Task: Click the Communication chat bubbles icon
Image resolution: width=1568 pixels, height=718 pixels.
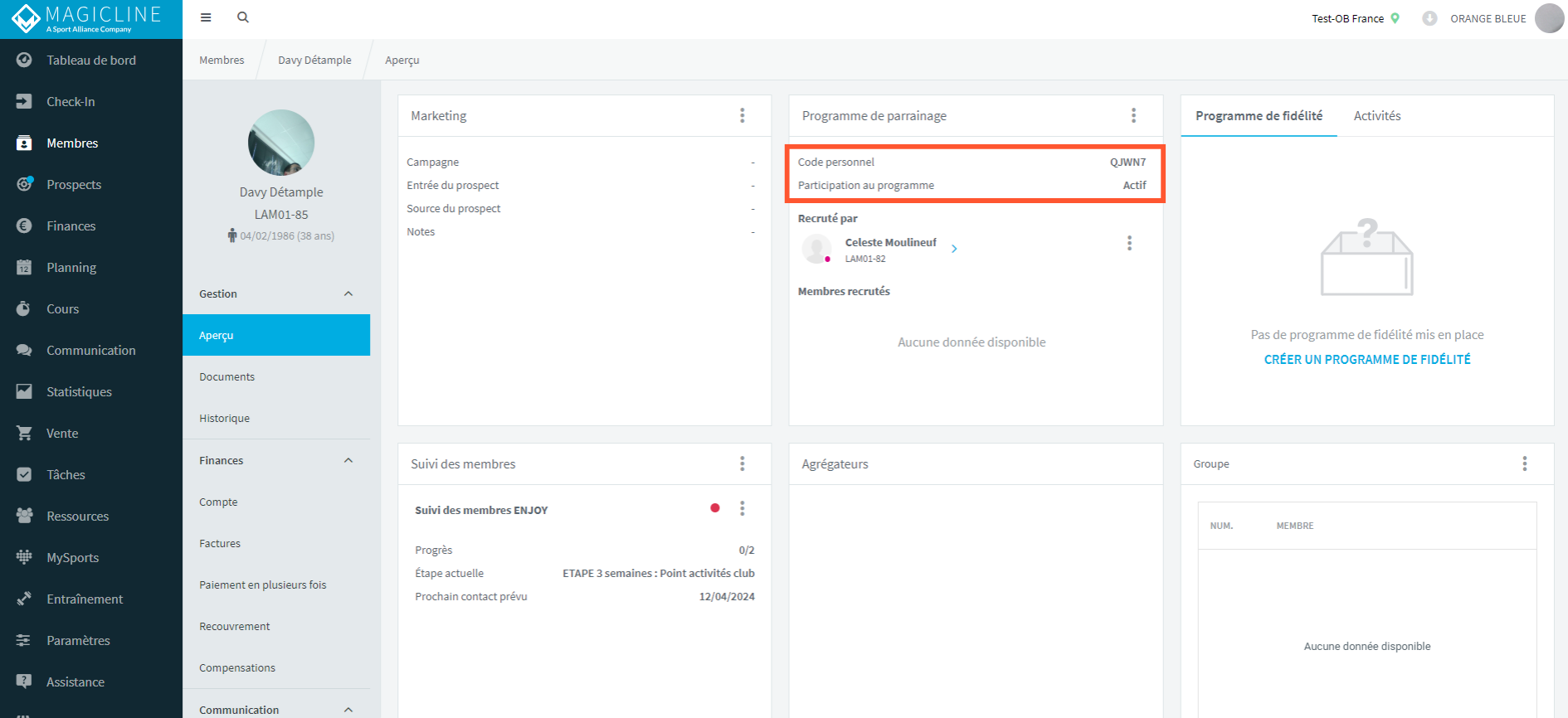Action: [24, 350]
